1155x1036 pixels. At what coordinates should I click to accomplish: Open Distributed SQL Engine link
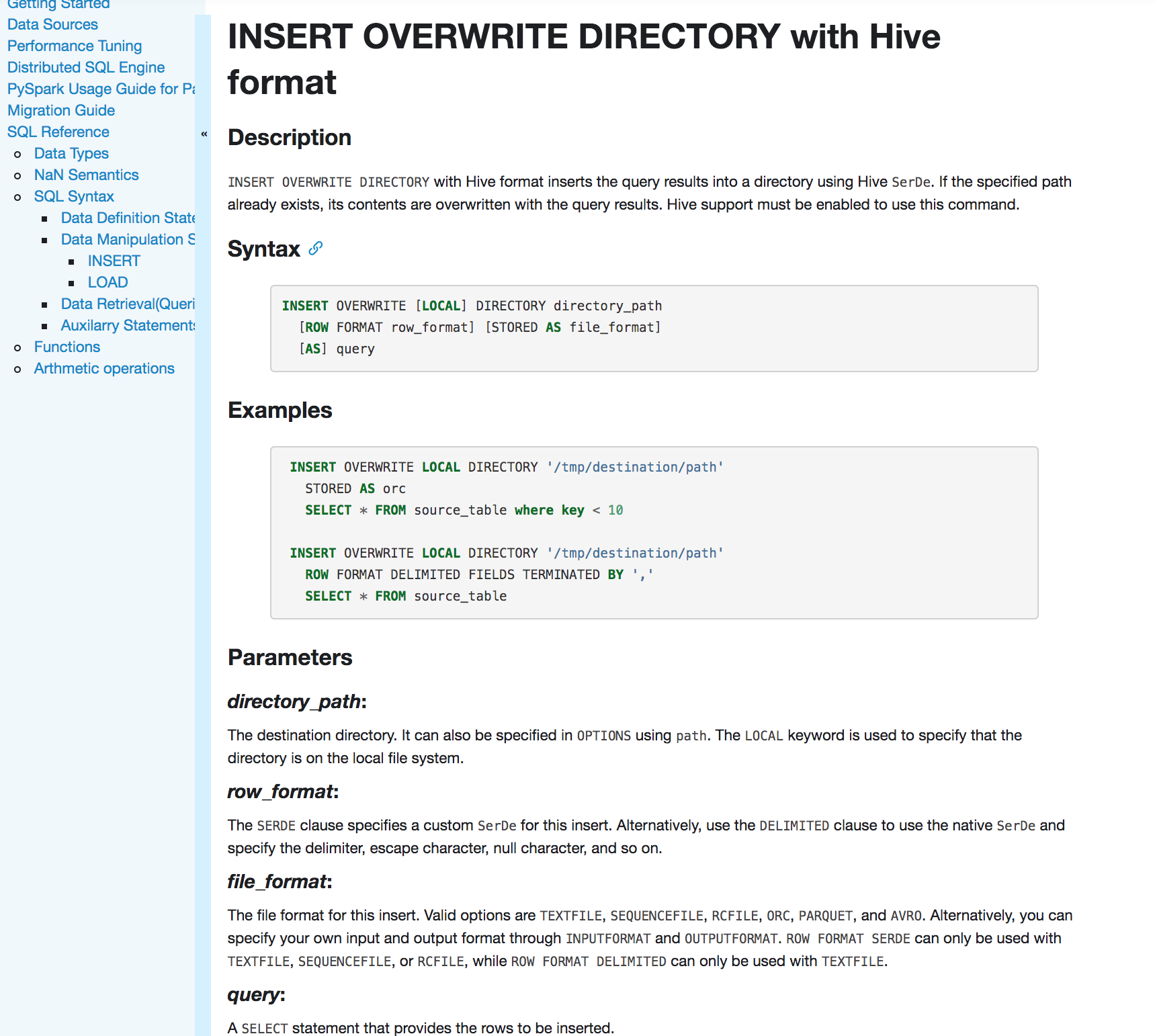click(86, 68)
